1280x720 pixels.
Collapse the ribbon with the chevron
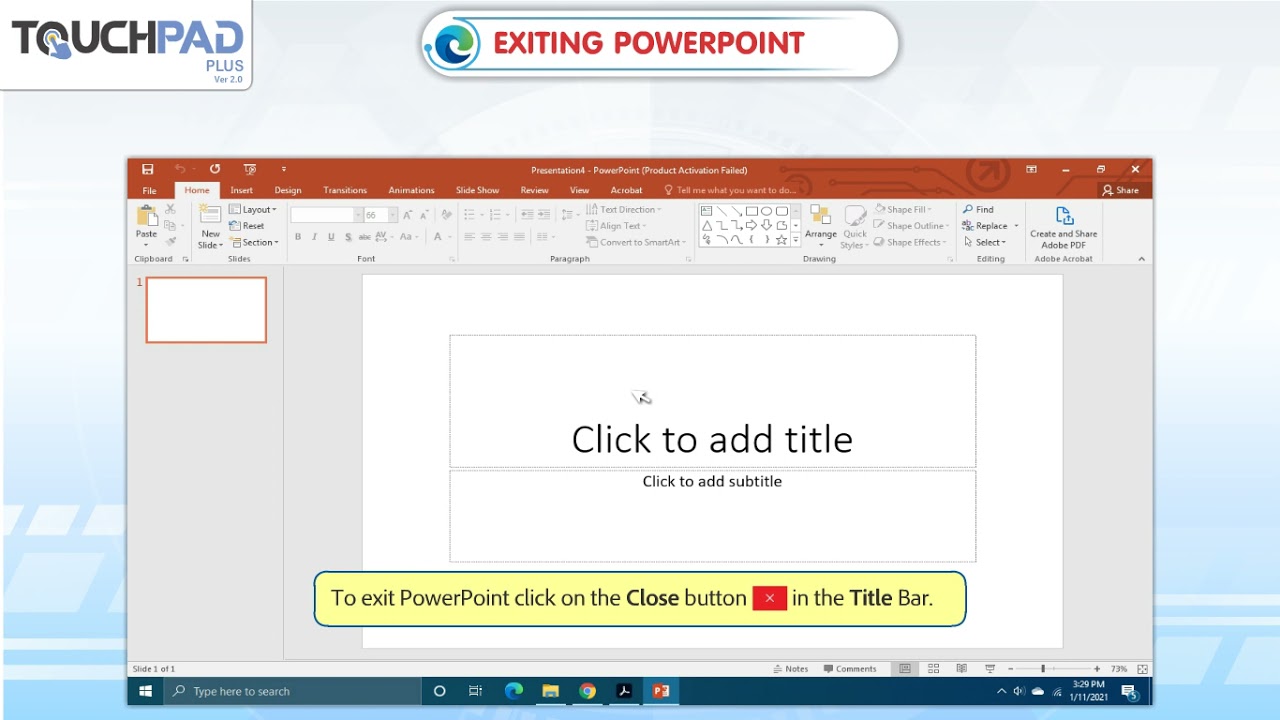click(1141, 259)
